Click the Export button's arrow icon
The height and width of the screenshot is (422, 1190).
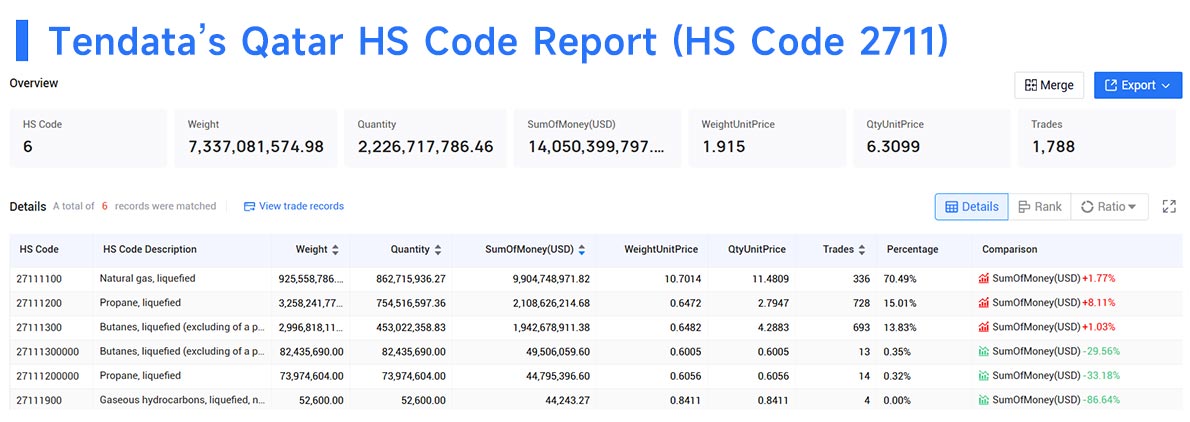(1166, 86)
